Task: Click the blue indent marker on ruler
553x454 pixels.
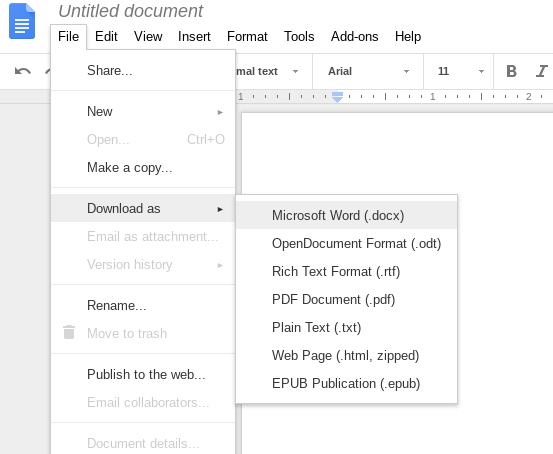Action: 338,97
